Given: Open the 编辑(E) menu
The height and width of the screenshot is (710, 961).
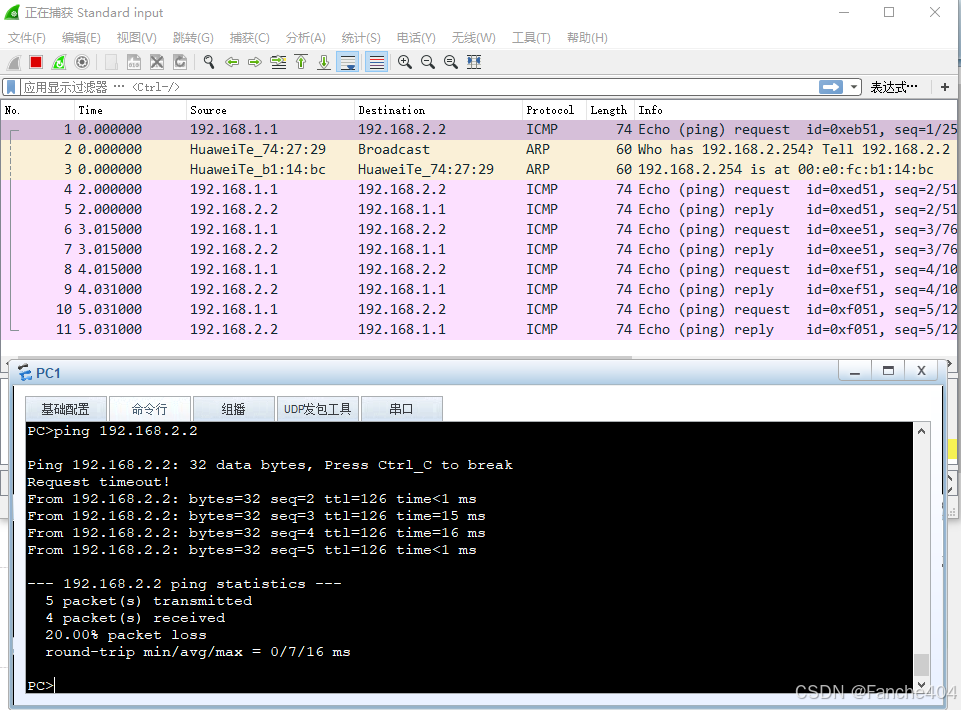Looking at the screenshot, I should [81, 38].
